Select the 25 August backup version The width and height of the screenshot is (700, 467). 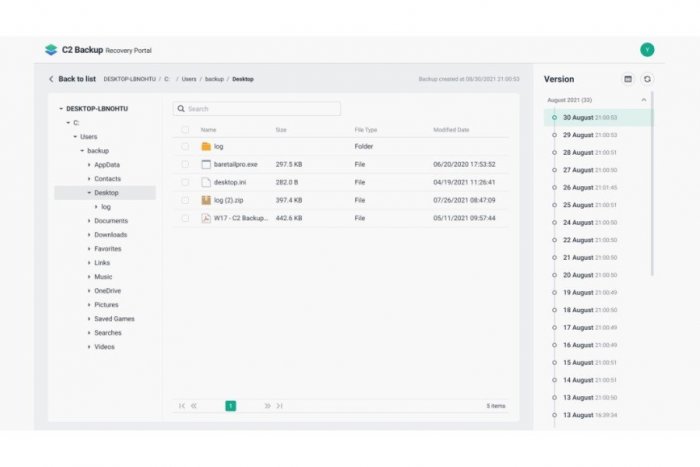(x=579, y=205)
